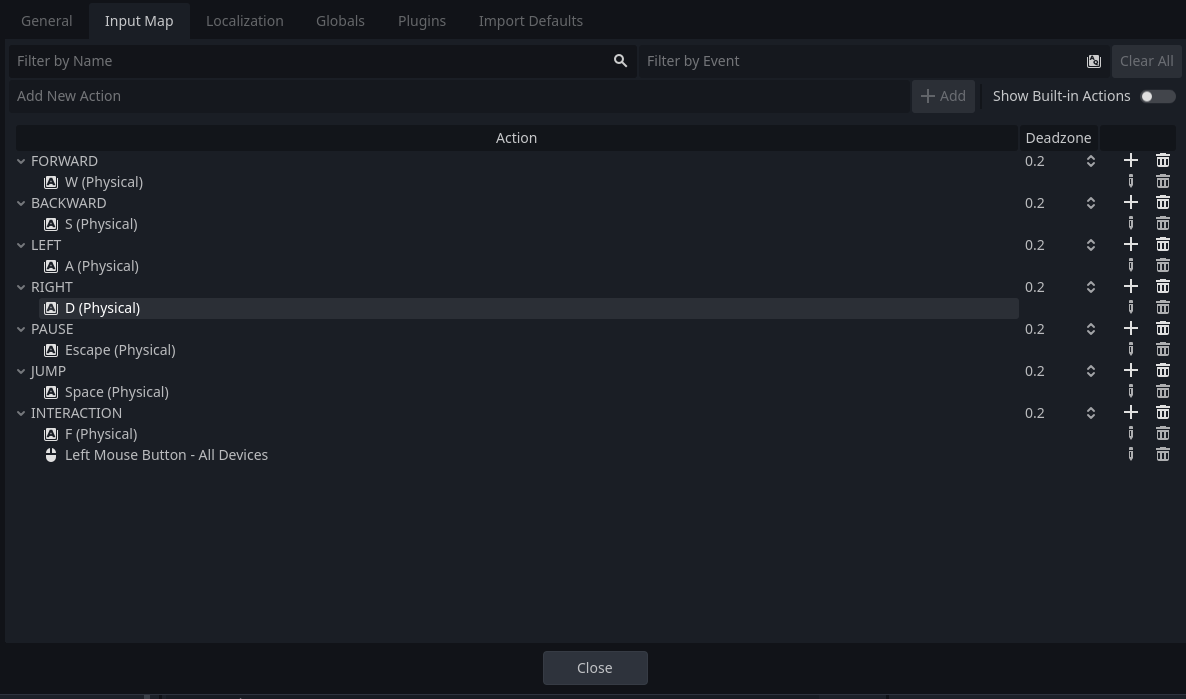Delete the BACKWARD action

coord(1162,203)
